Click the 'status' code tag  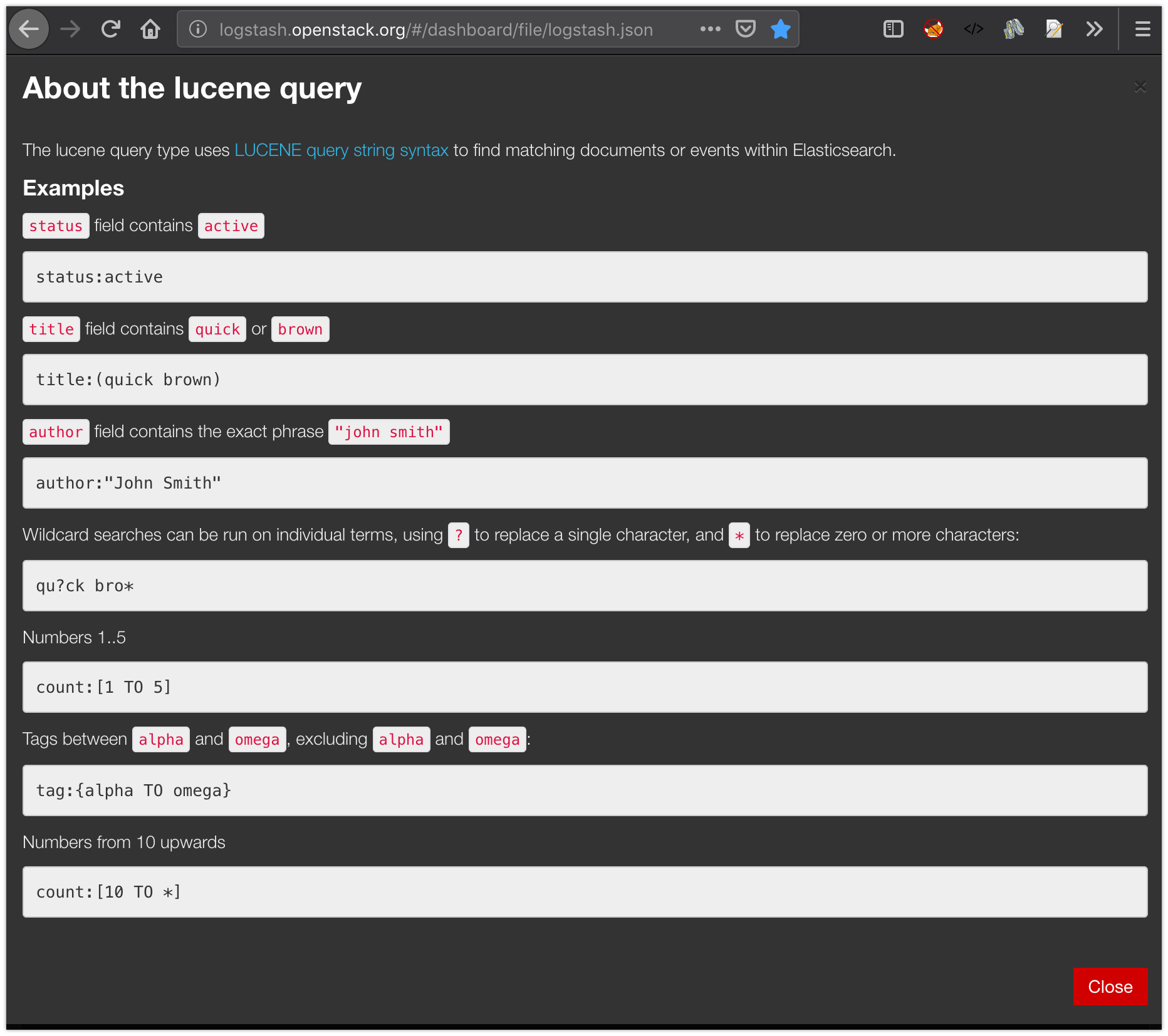pos(56,226)
